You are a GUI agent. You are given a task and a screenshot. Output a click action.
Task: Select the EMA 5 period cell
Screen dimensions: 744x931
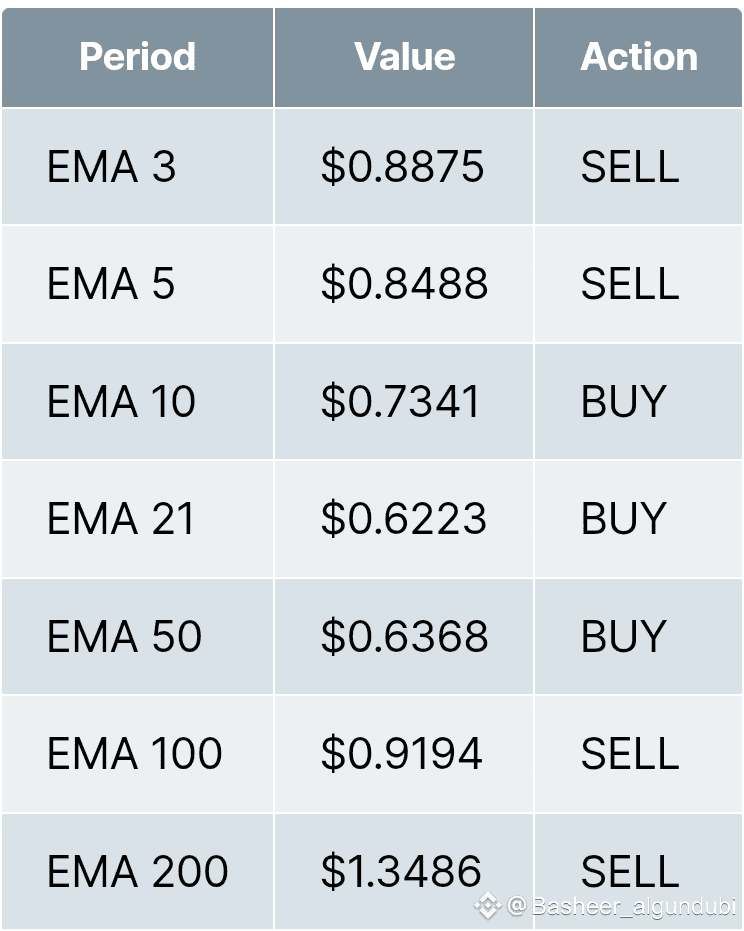tap(111, 284)
